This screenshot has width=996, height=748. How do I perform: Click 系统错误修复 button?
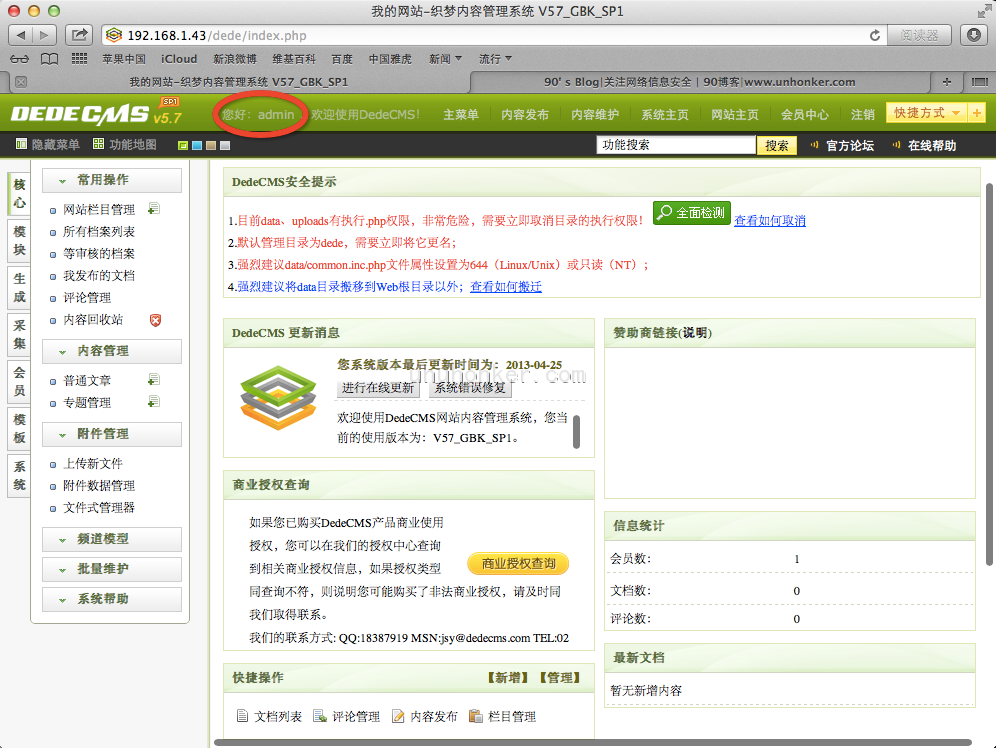470,388
